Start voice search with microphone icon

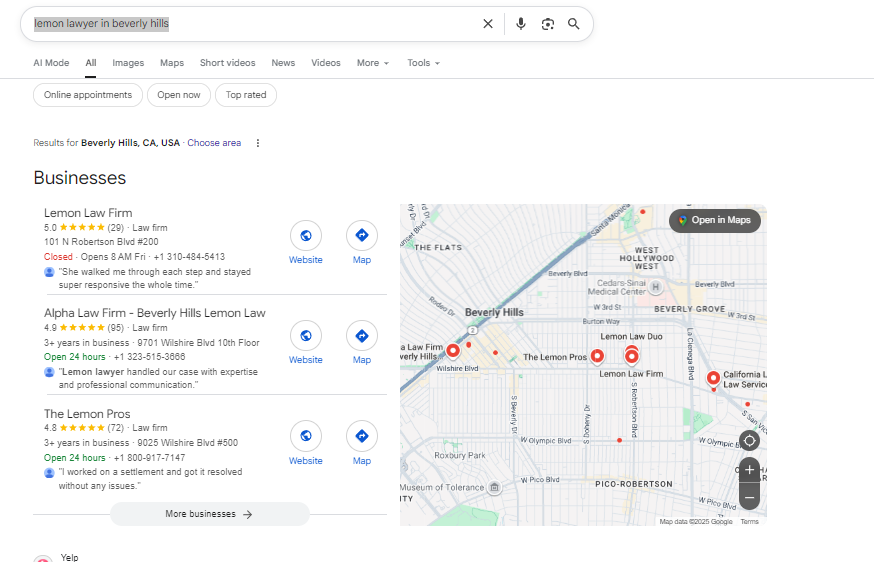point(521,24)
